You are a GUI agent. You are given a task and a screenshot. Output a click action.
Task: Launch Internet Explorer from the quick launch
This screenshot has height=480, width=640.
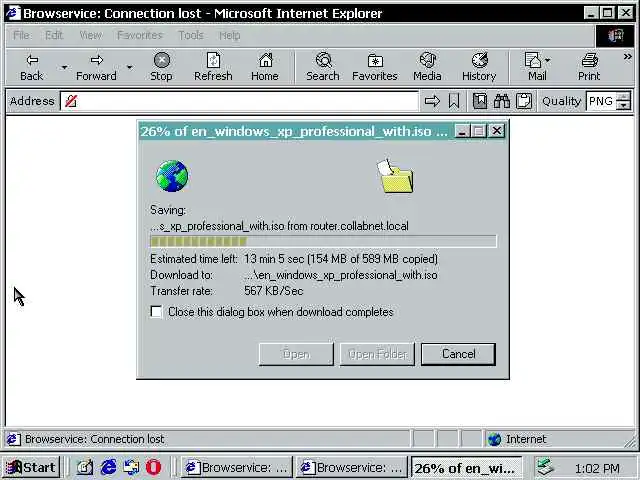pyautogui.click(x=109, y=467)
